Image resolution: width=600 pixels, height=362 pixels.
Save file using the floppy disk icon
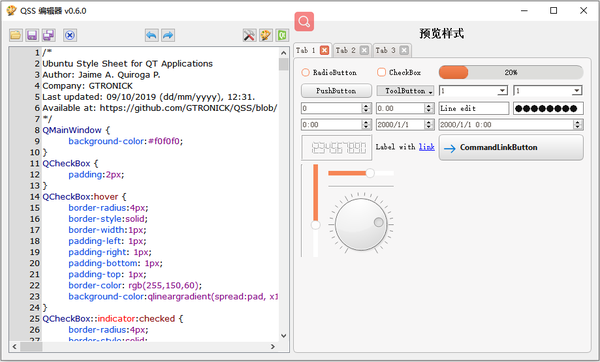point(32,35)
